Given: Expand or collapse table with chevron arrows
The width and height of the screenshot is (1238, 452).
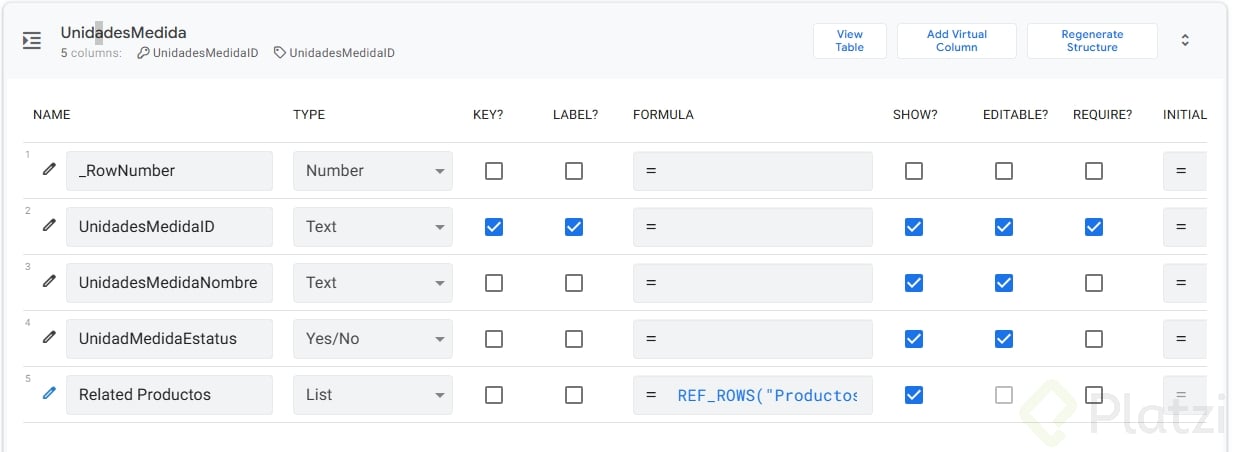Looking at the screenshot, I should tap(1185, 41).
